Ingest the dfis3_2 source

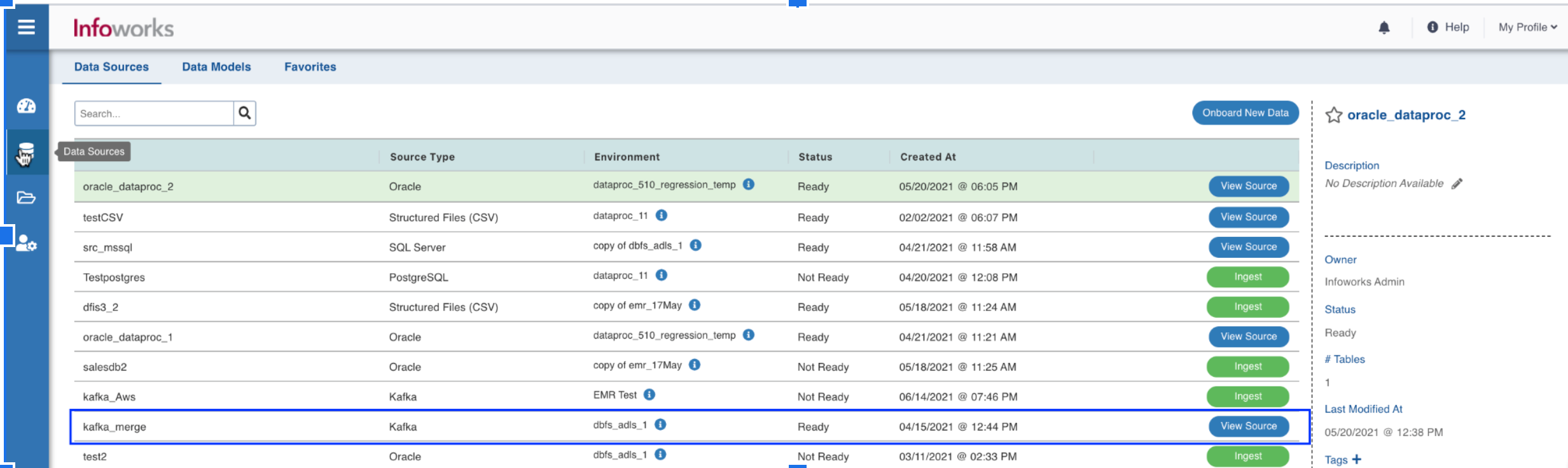(x=1248, y=307)
